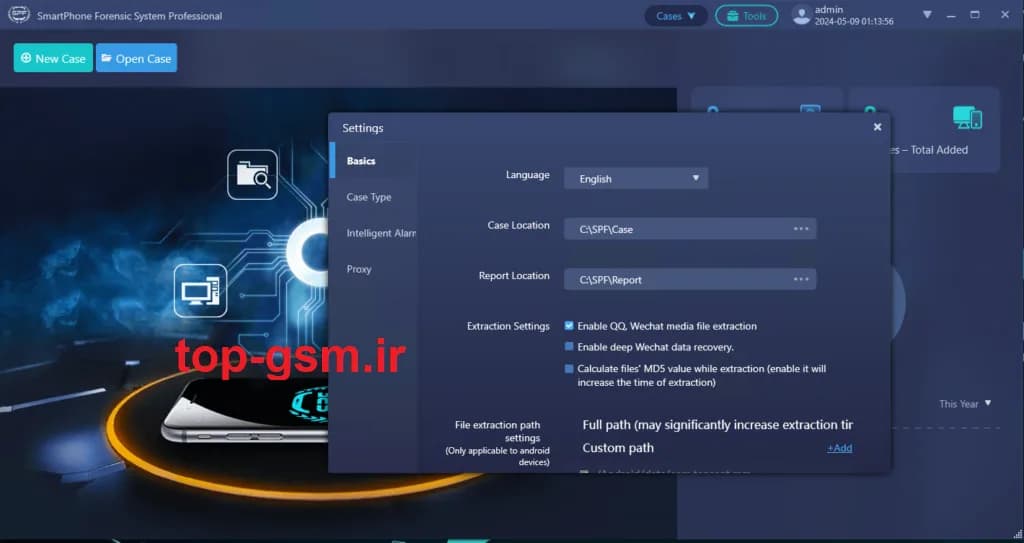The image size is (1024, 543).
Task: Click the Report Location path field
Action: tap(690, 279)
